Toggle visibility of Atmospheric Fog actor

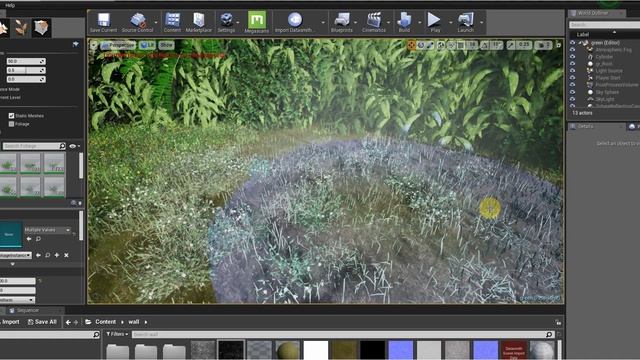[572, 50]
